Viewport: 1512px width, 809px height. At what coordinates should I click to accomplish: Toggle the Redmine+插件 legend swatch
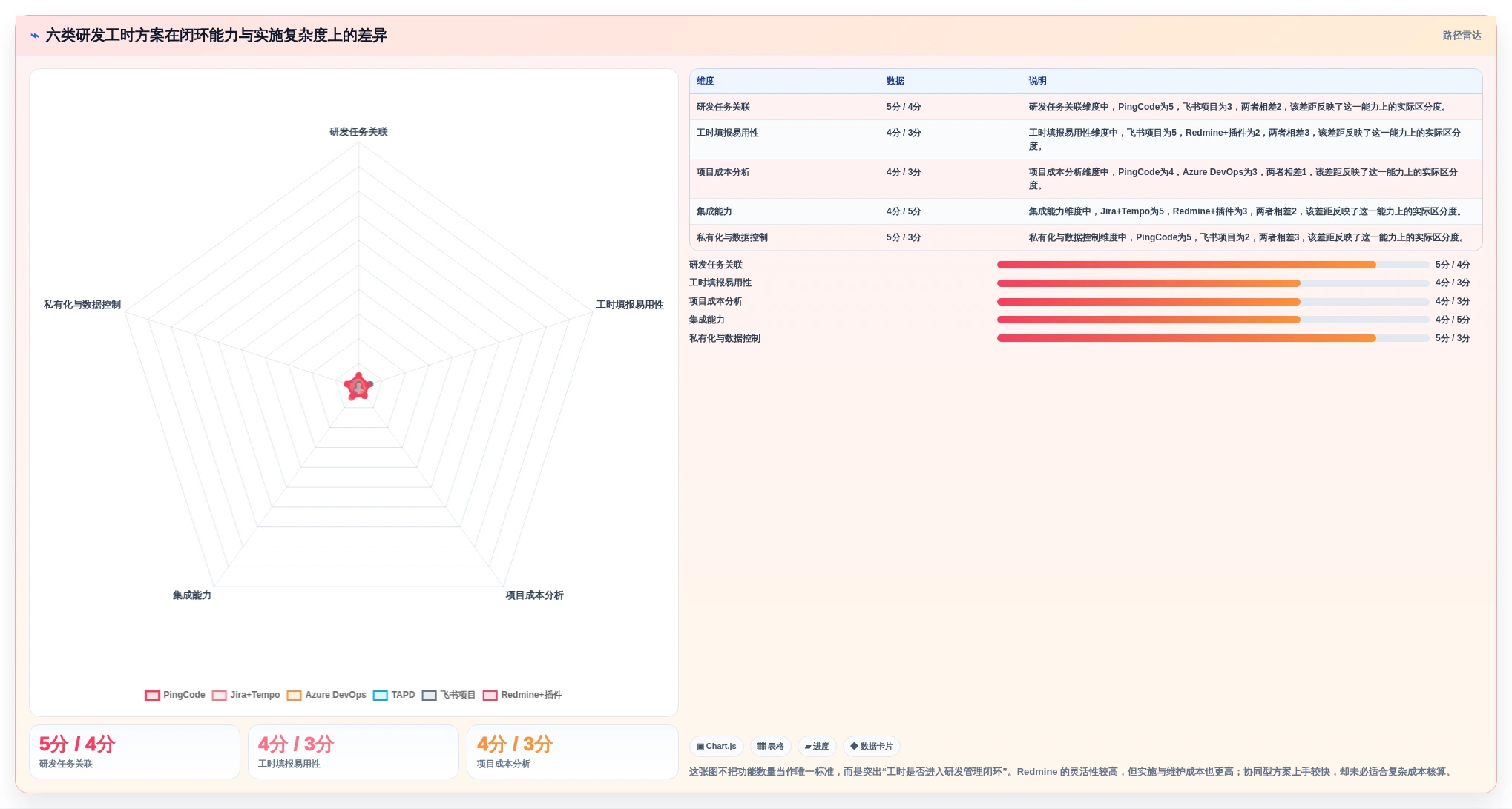[x=490, y=696]
